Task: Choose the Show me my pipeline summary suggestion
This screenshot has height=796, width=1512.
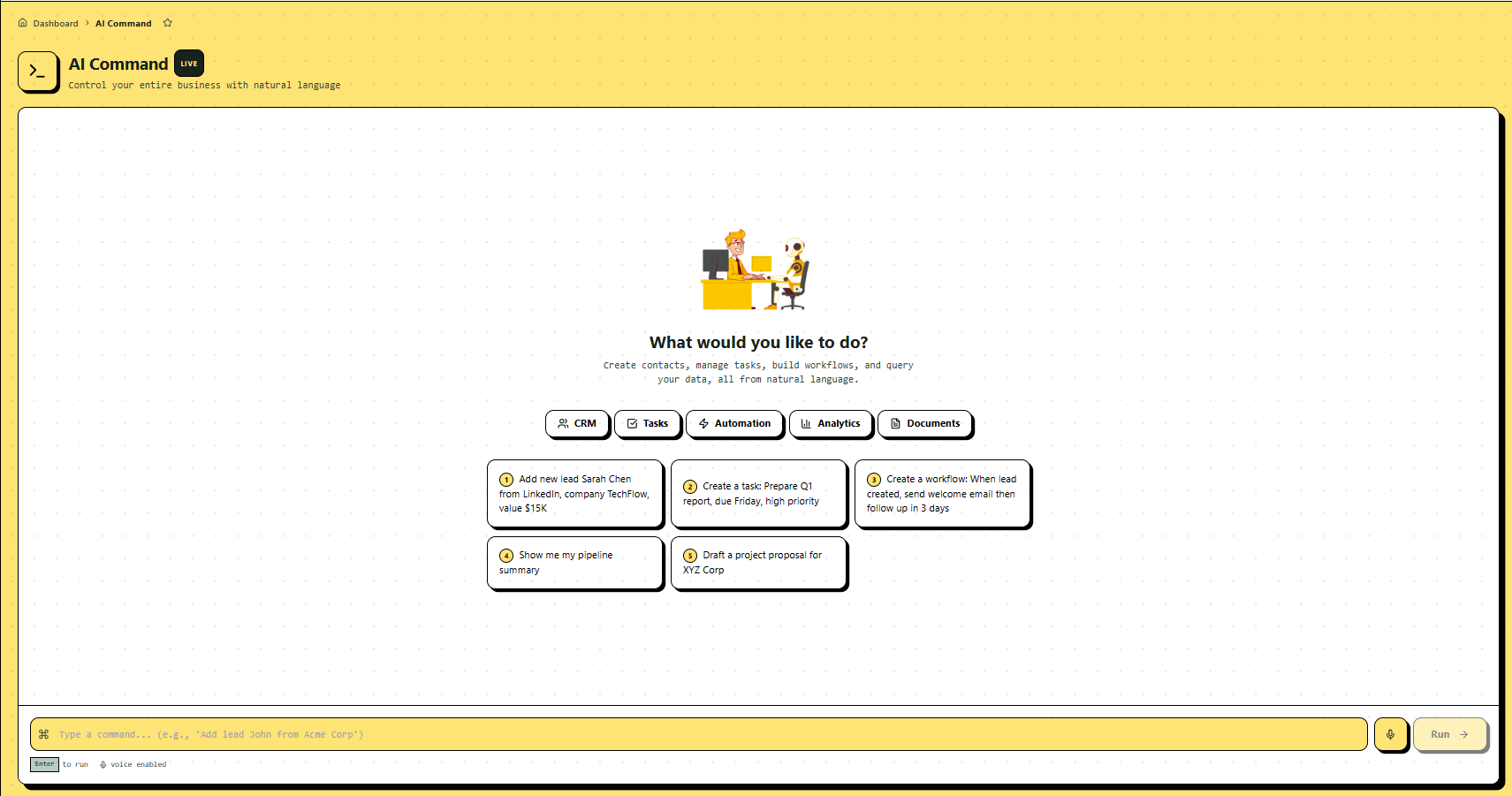Action: click(x=575, y=563)
